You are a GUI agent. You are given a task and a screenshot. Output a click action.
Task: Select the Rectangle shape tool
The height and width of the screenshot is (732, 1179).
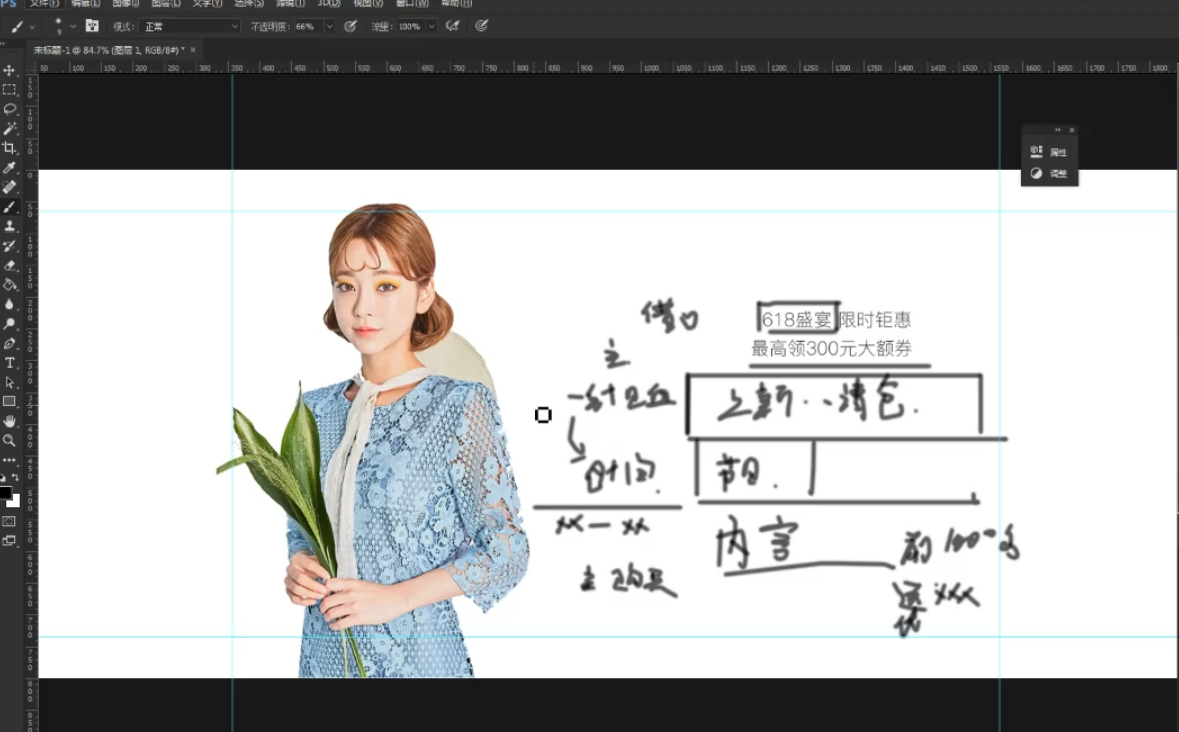(10, 402)
